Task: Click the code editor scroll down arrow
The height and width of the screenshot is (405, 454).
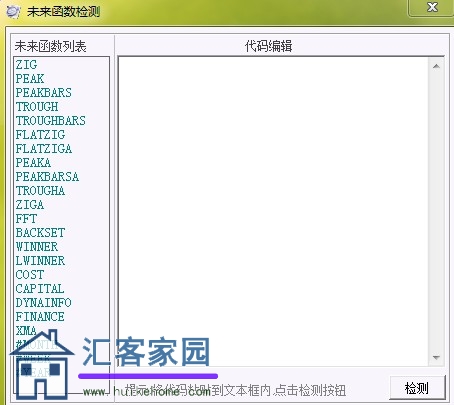Action: 436,358
